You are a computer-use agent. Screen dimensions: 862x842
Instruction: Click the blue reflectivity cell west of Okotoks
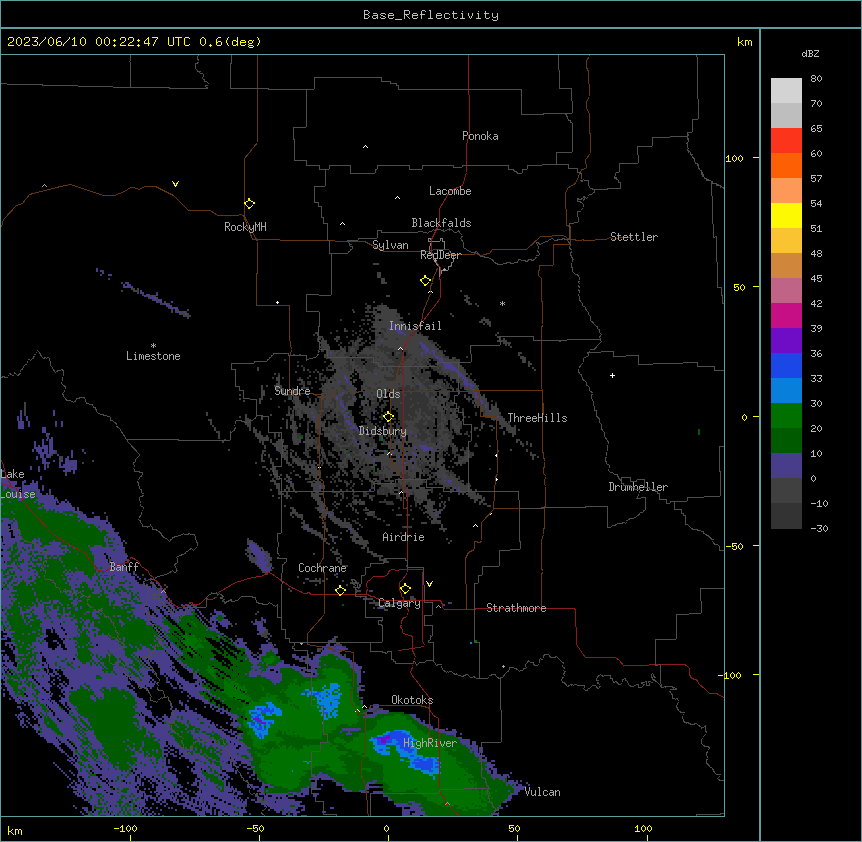pyautogui.click(x=329, y=699)
